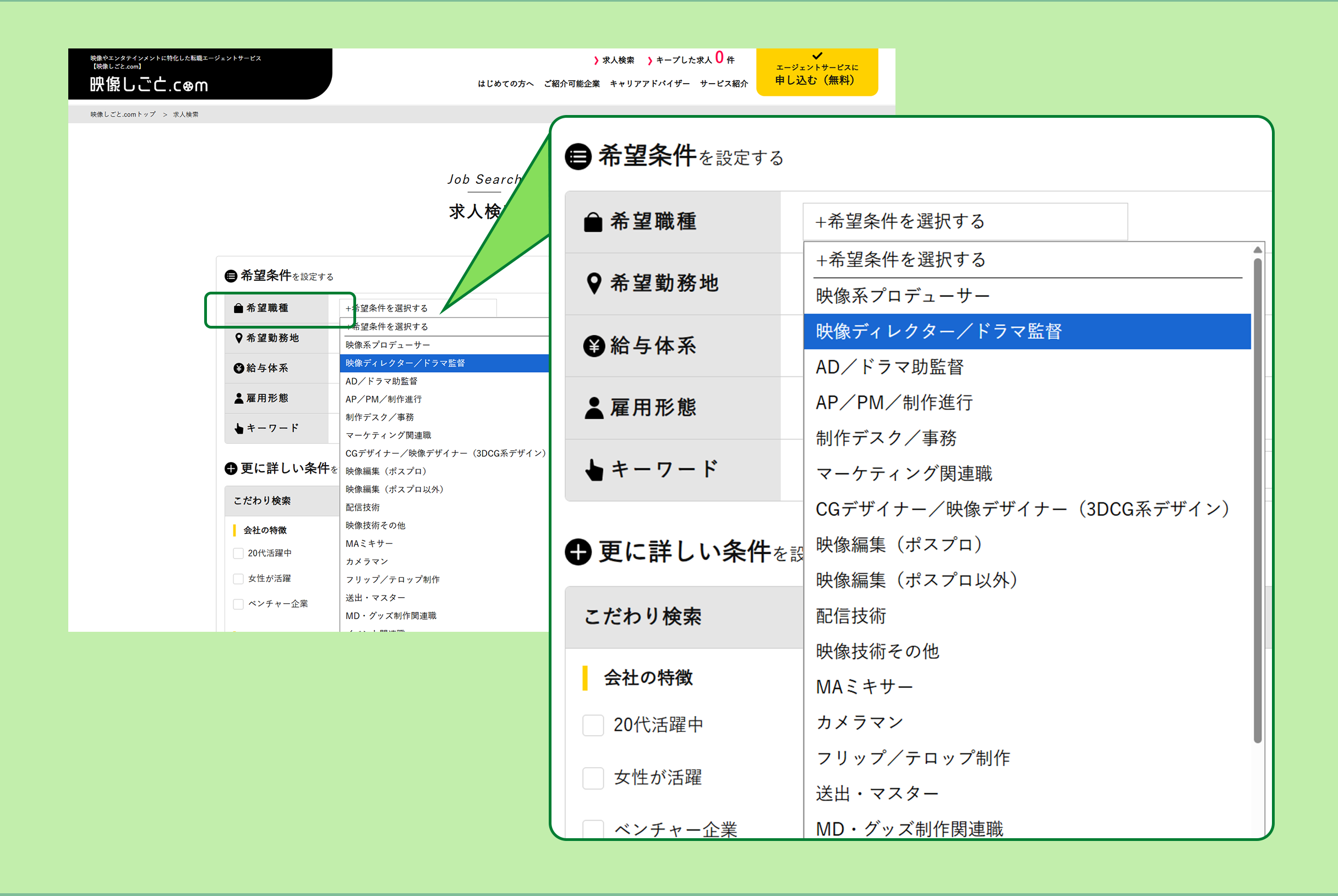The height and width of the screenshot is (896, 1338).
Task: Click the 映像しごと.comトップ breadcrumb link
Action: (x=123, y=114)
